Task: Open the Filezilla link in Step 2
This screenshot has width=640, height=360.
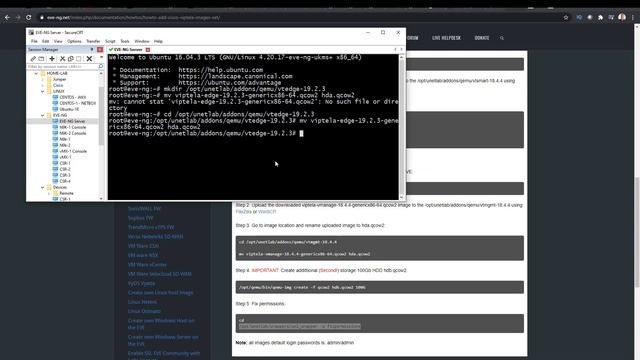Action: pyautogui.click(x=243, y=212)
